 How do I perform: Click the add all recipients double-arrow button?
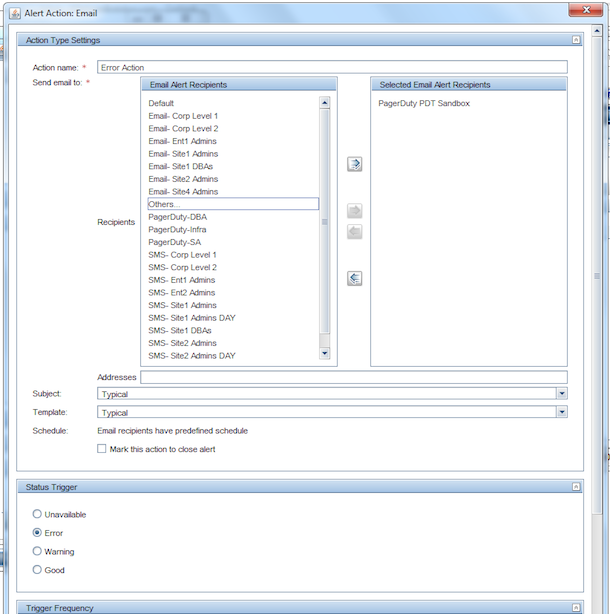(354, 164)
